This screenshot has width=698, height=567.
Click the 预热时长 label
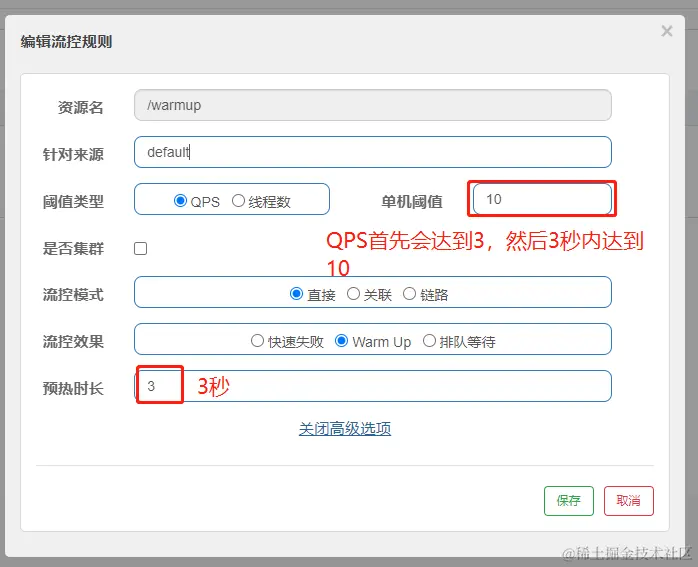point(73,389)
